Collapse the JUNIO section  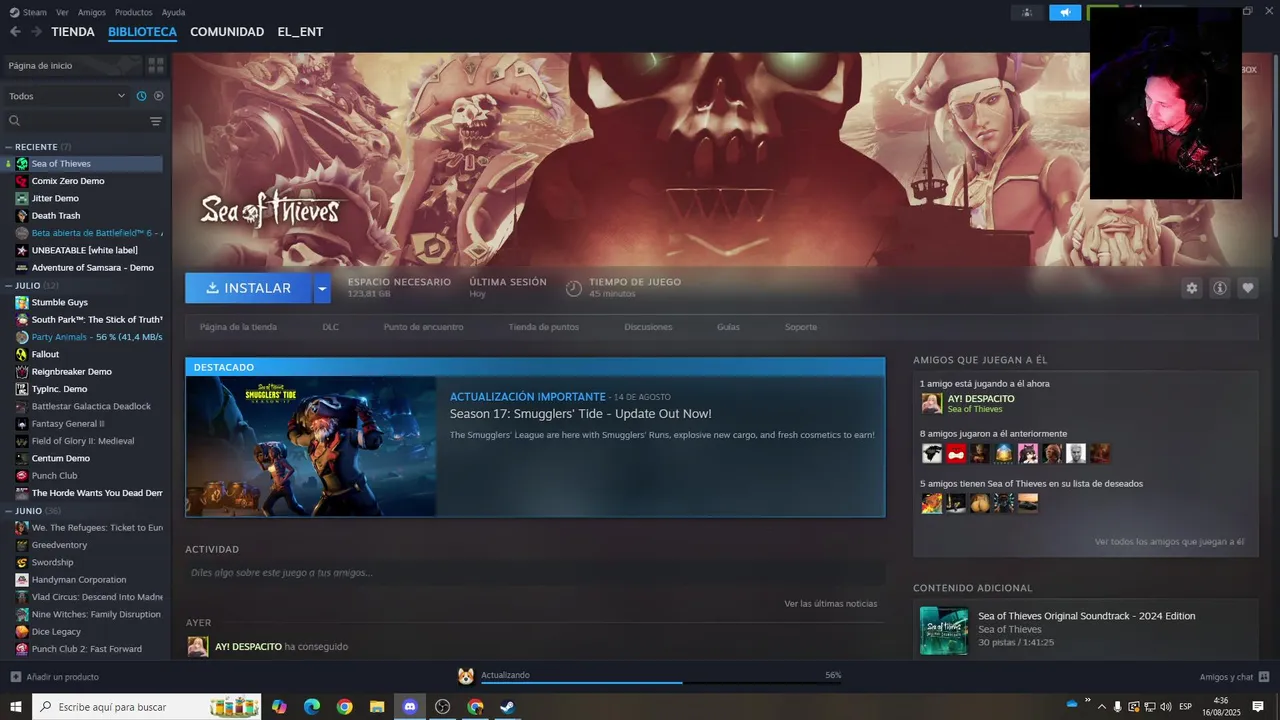[9, 511]
